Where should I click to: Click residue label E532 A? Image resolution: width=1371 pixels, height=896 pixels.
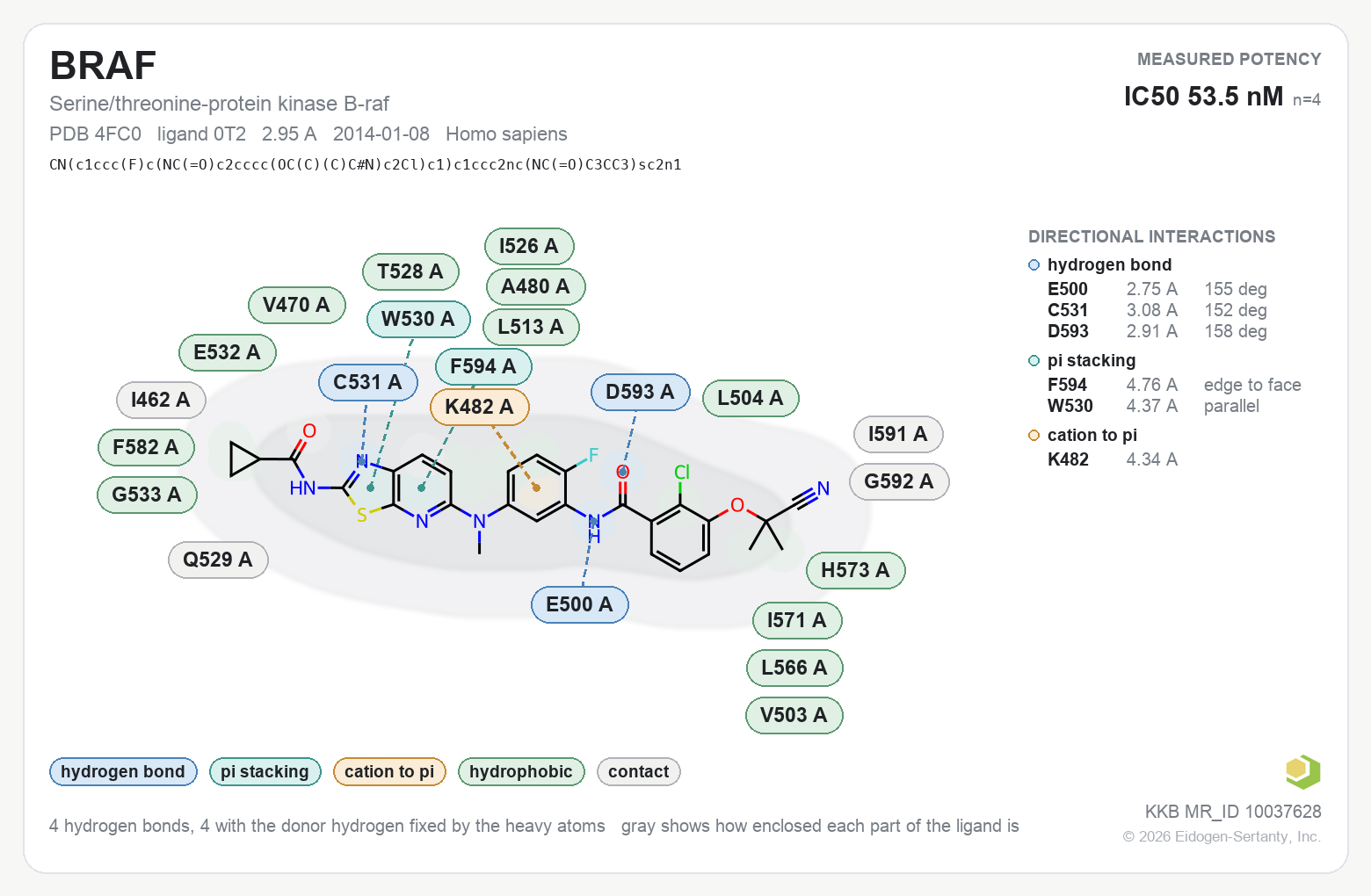(227, 352)
